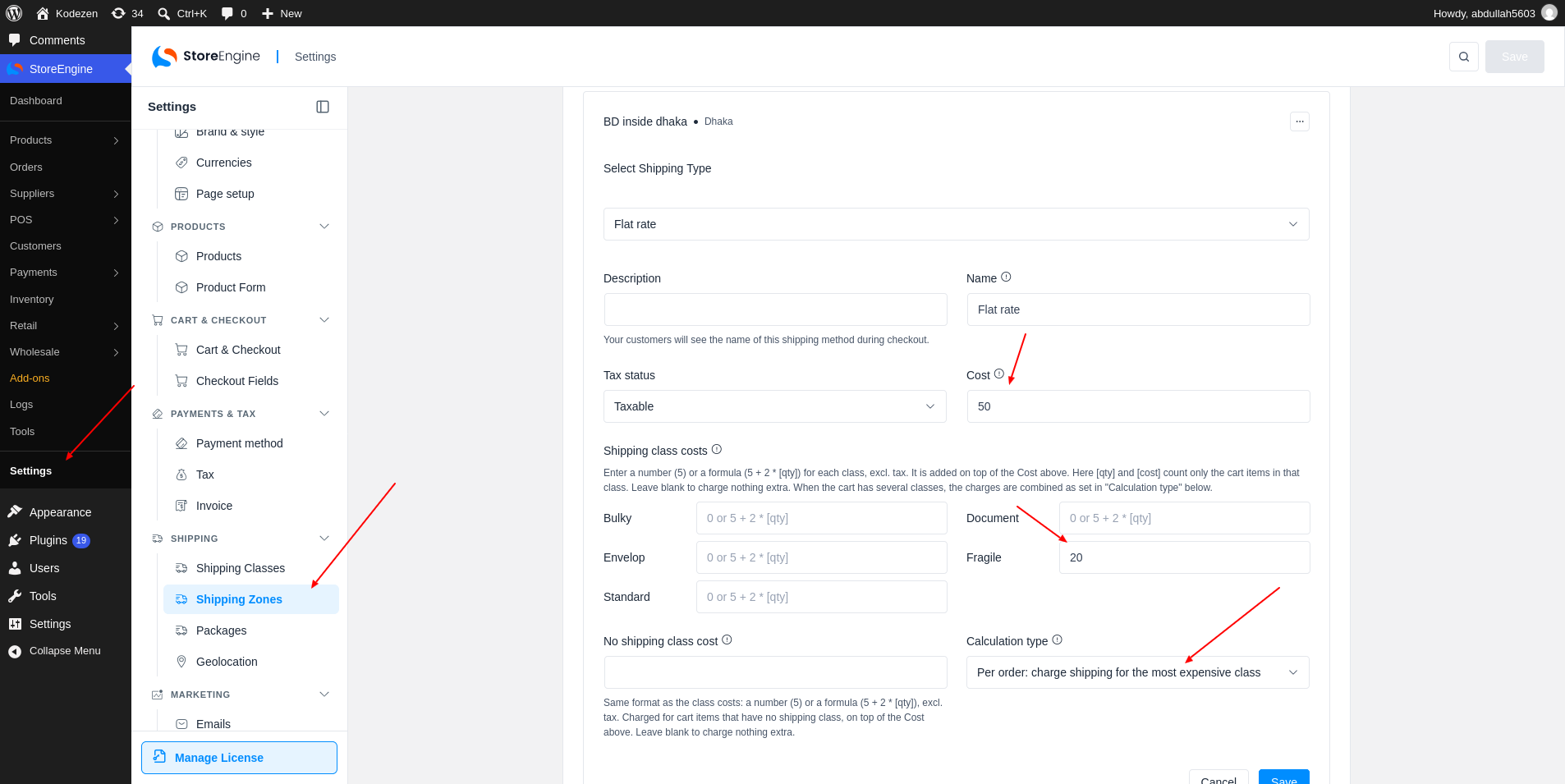Click the info icon beside Shipping class costs
The width and height of the screenshot is (1565, 784).
[717, 450]
